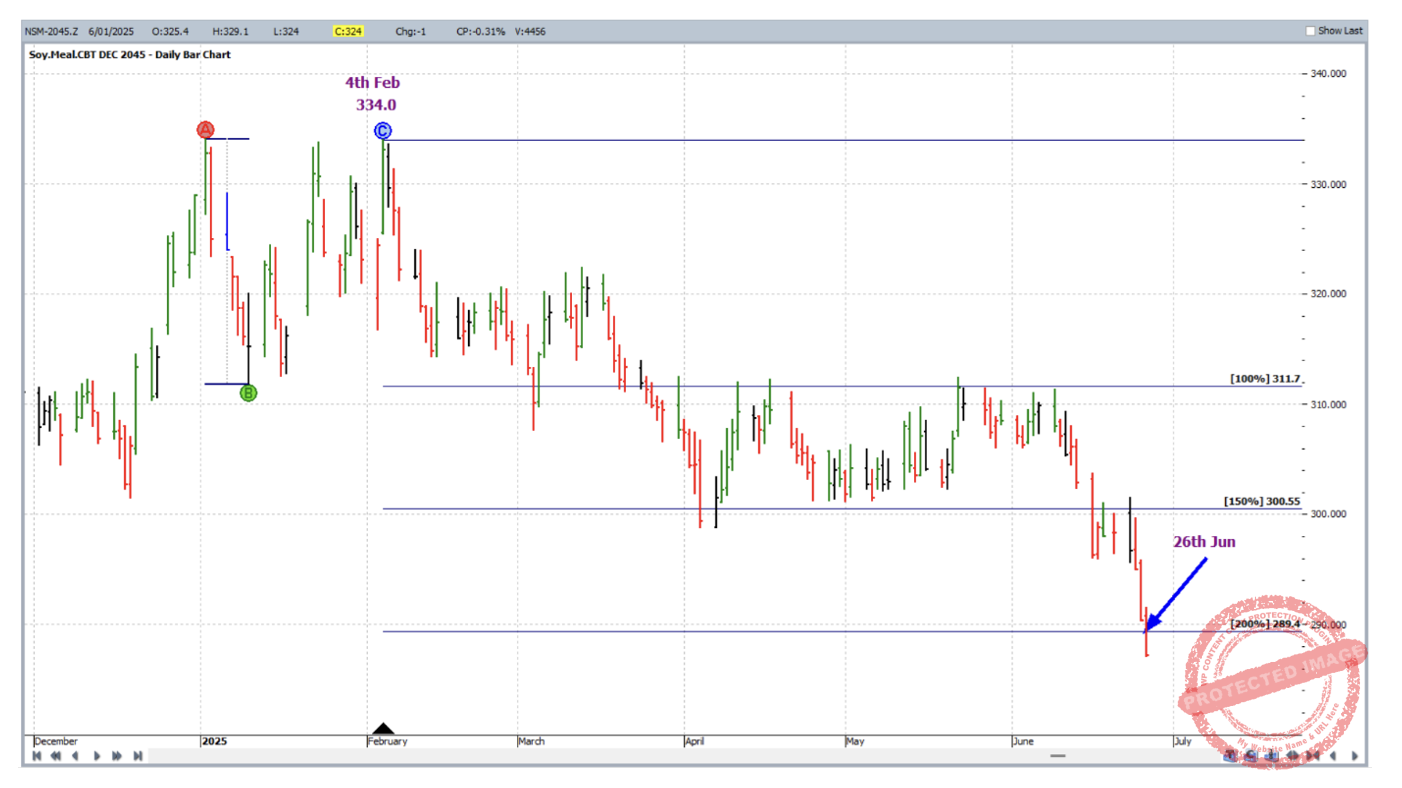Select the red point A marker
This screenshot has width=1402, height=788.
pos(205,130)
